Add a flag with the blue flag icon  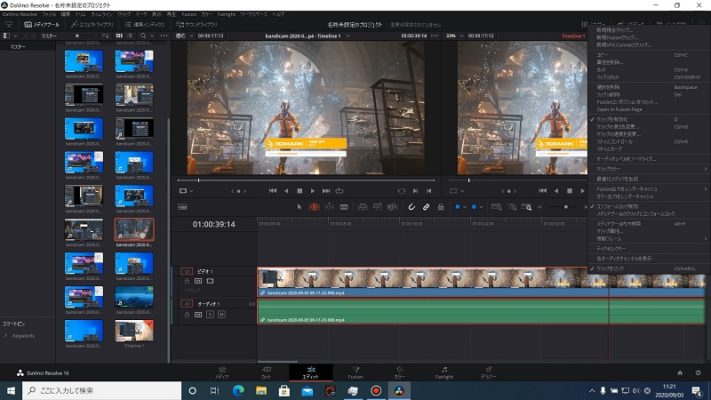(458, 207)
